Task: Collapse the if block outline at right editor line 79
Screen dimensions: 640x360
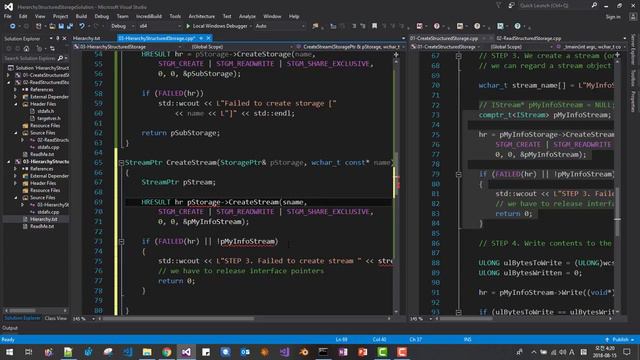Action: [x=458, y=174]
